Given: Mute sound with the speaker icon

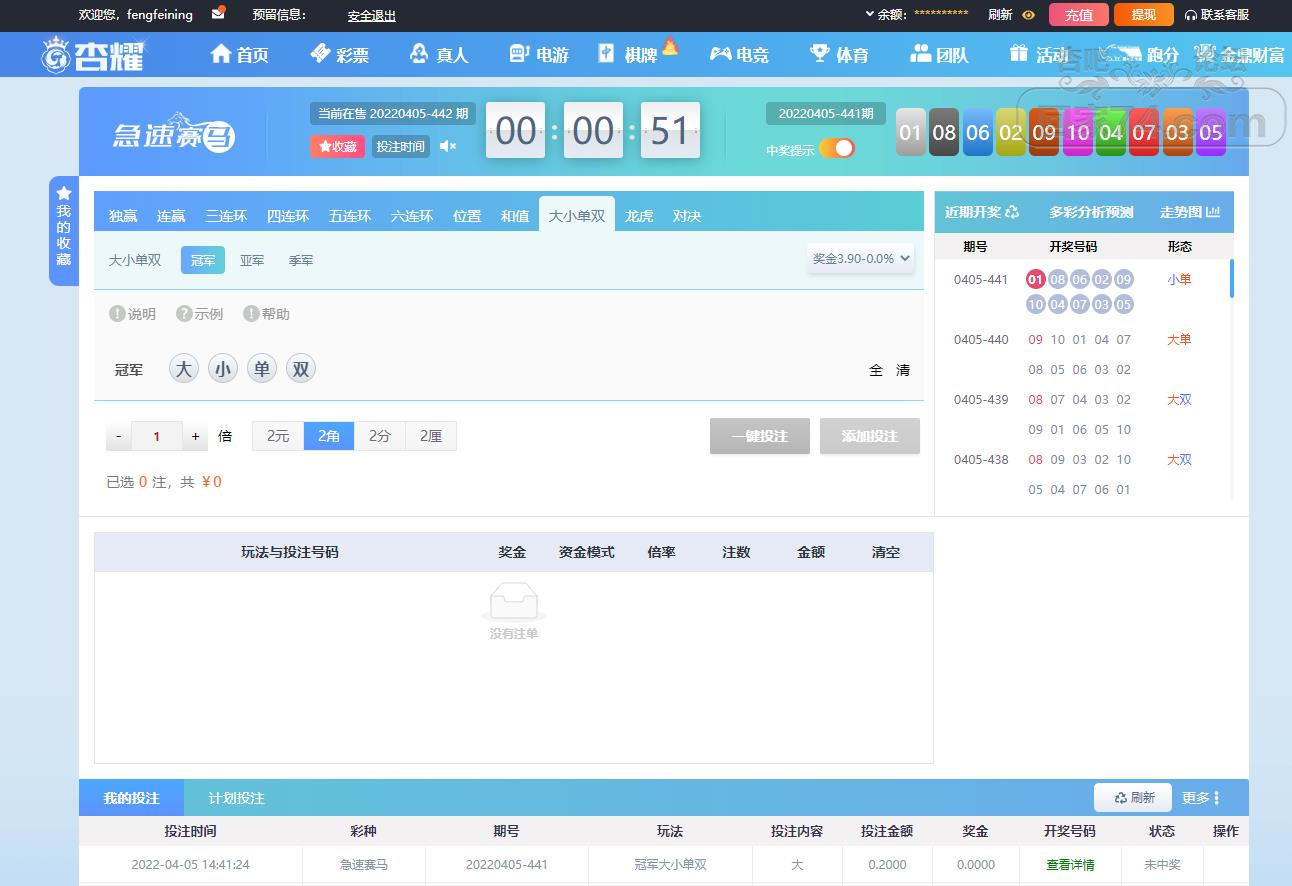Looking at the screenshot, I should [x=448, y=147].
